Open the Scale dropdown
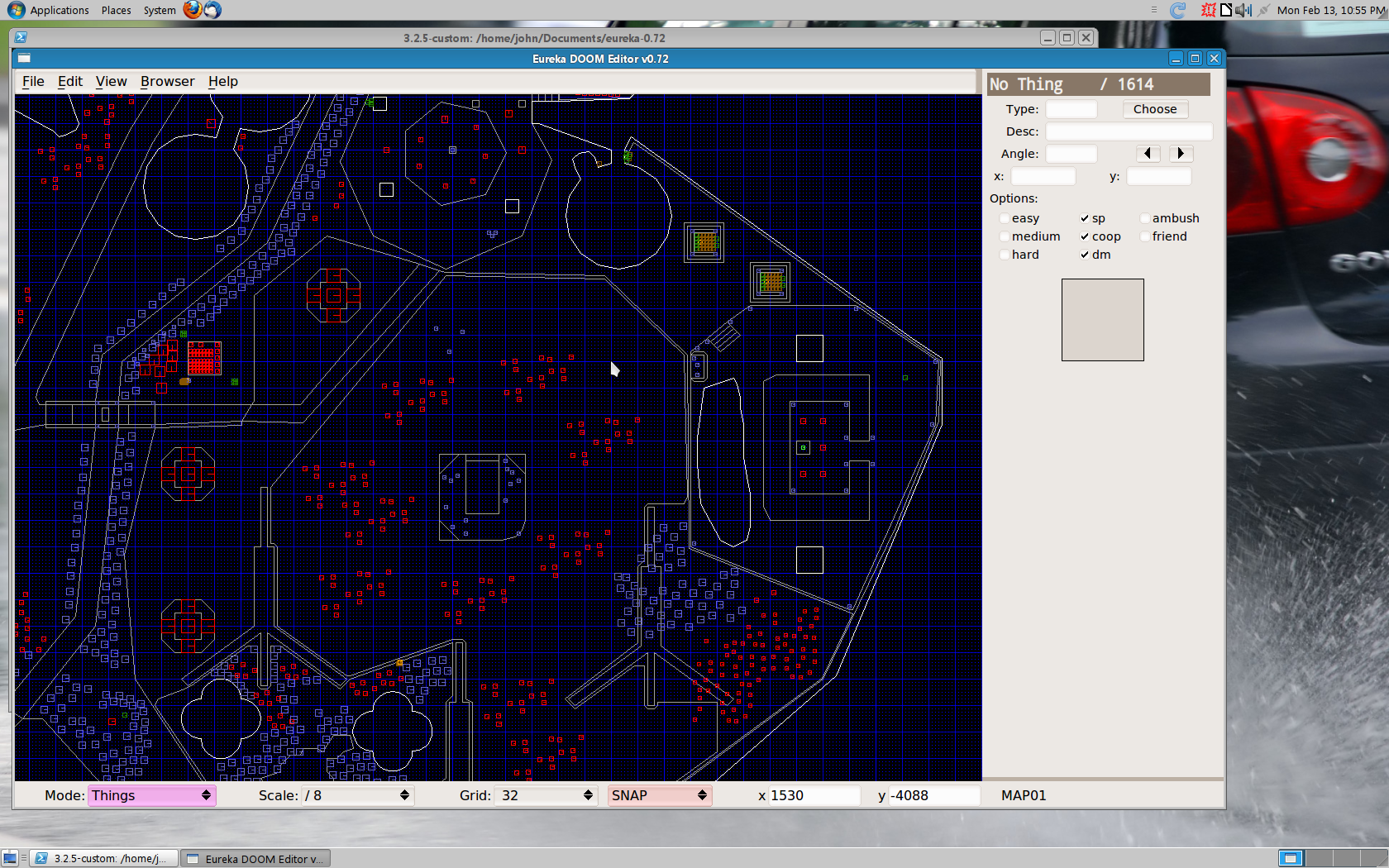 pyautogui.click(x=357, y=795)
